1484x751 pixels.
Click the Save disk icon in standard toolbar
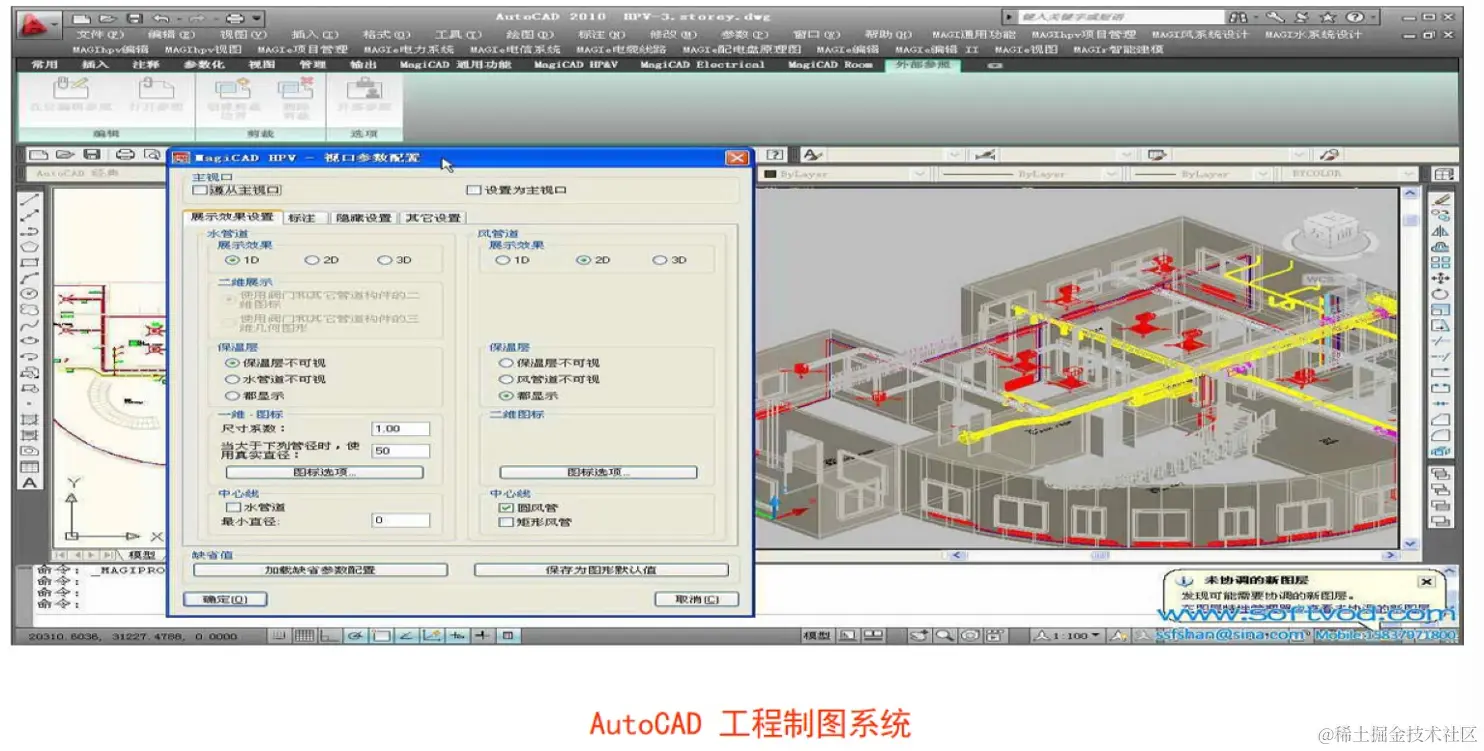click(x=92, y=155)
